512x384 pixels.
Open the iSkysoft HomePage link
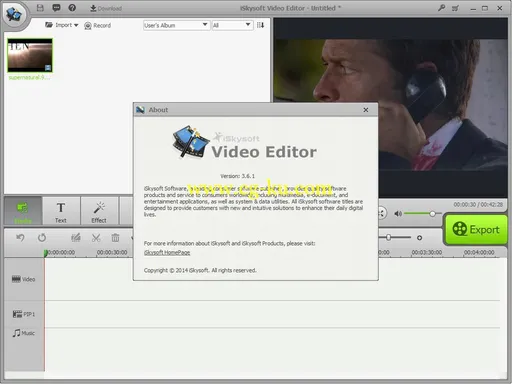click(x=167, y=253)
